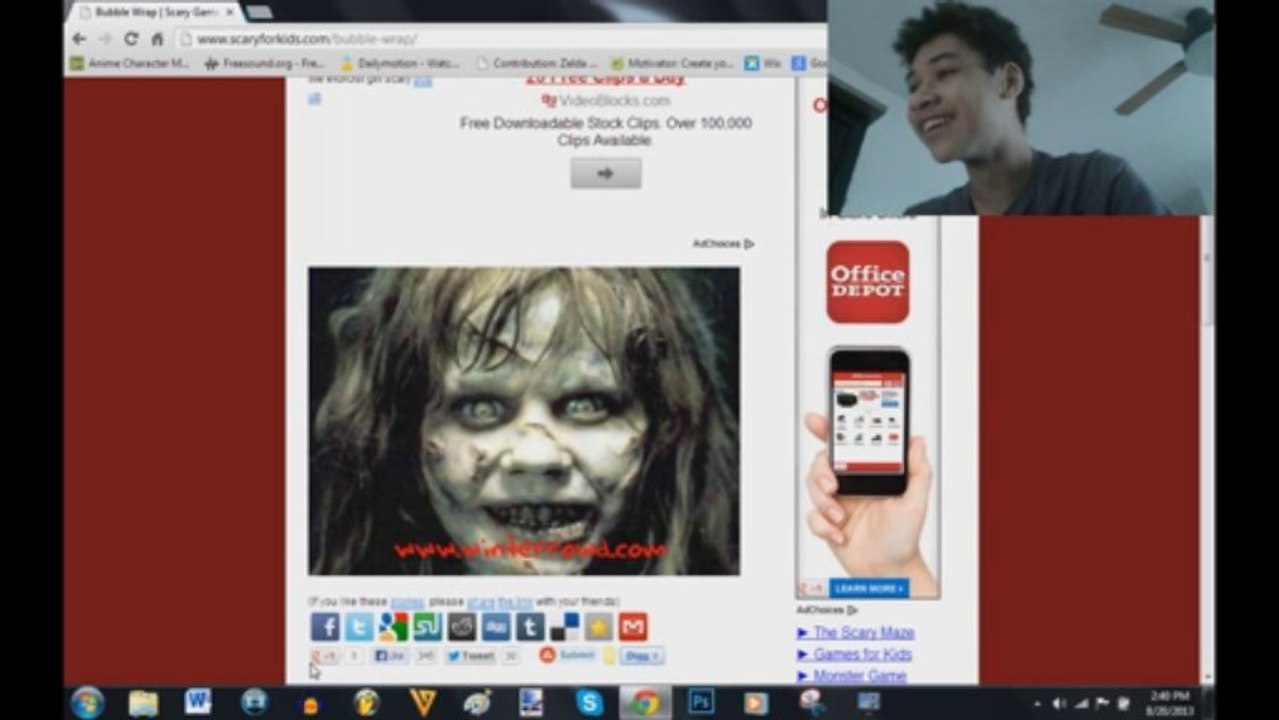This screenshot has width=1279, height=720.
Task: Click the VideoBlocks.com ad link
Action: [605, 101]
